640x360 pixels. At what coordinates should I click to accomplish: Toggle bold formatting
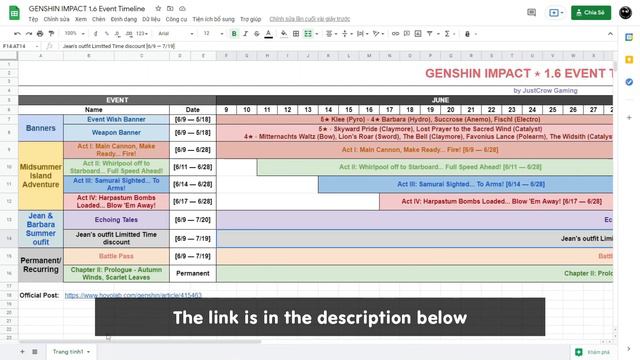point(234,33)
